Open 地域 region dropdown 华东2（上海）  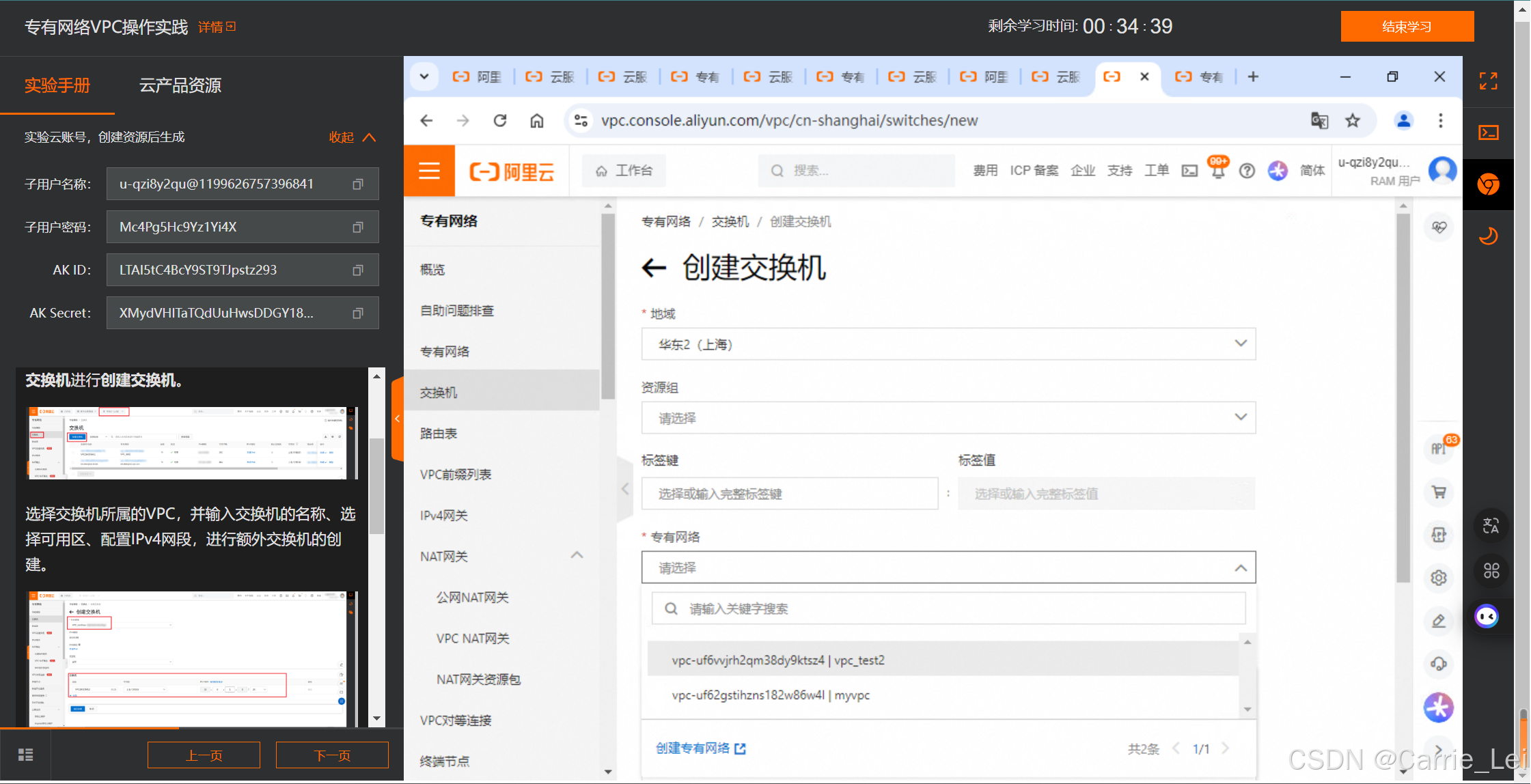coord(948,344)
